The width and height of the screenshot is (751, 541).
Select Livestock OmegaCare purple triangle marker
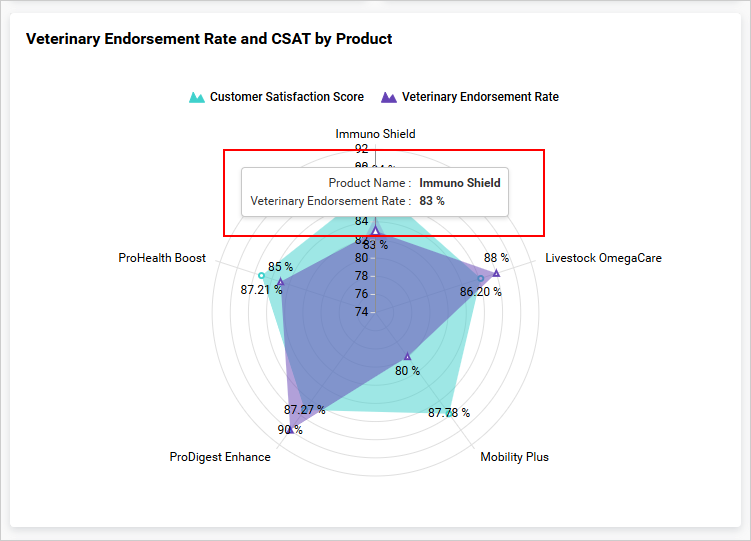496,272
